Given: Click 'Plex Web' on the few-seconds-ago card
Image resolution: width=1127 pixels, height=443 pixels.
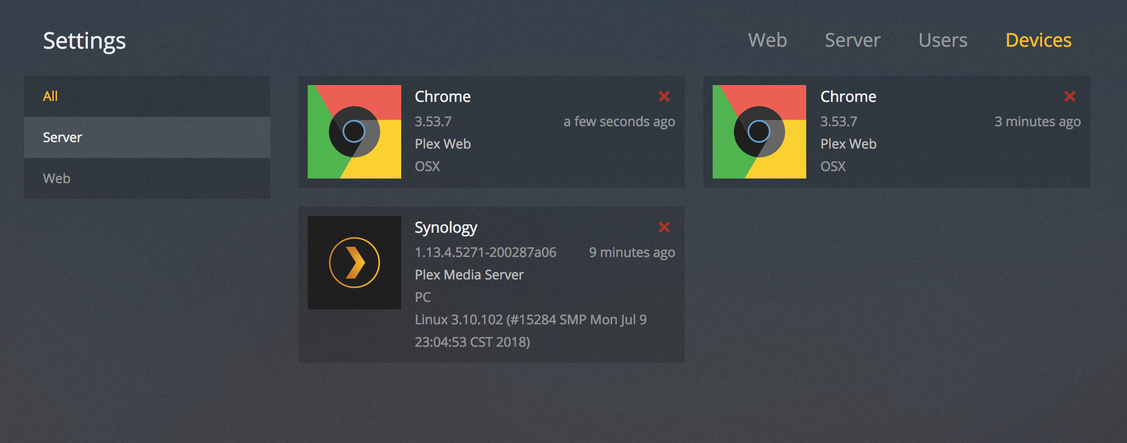Looking at the screenshot, I should pyautogui.click(x=443, y=144).
